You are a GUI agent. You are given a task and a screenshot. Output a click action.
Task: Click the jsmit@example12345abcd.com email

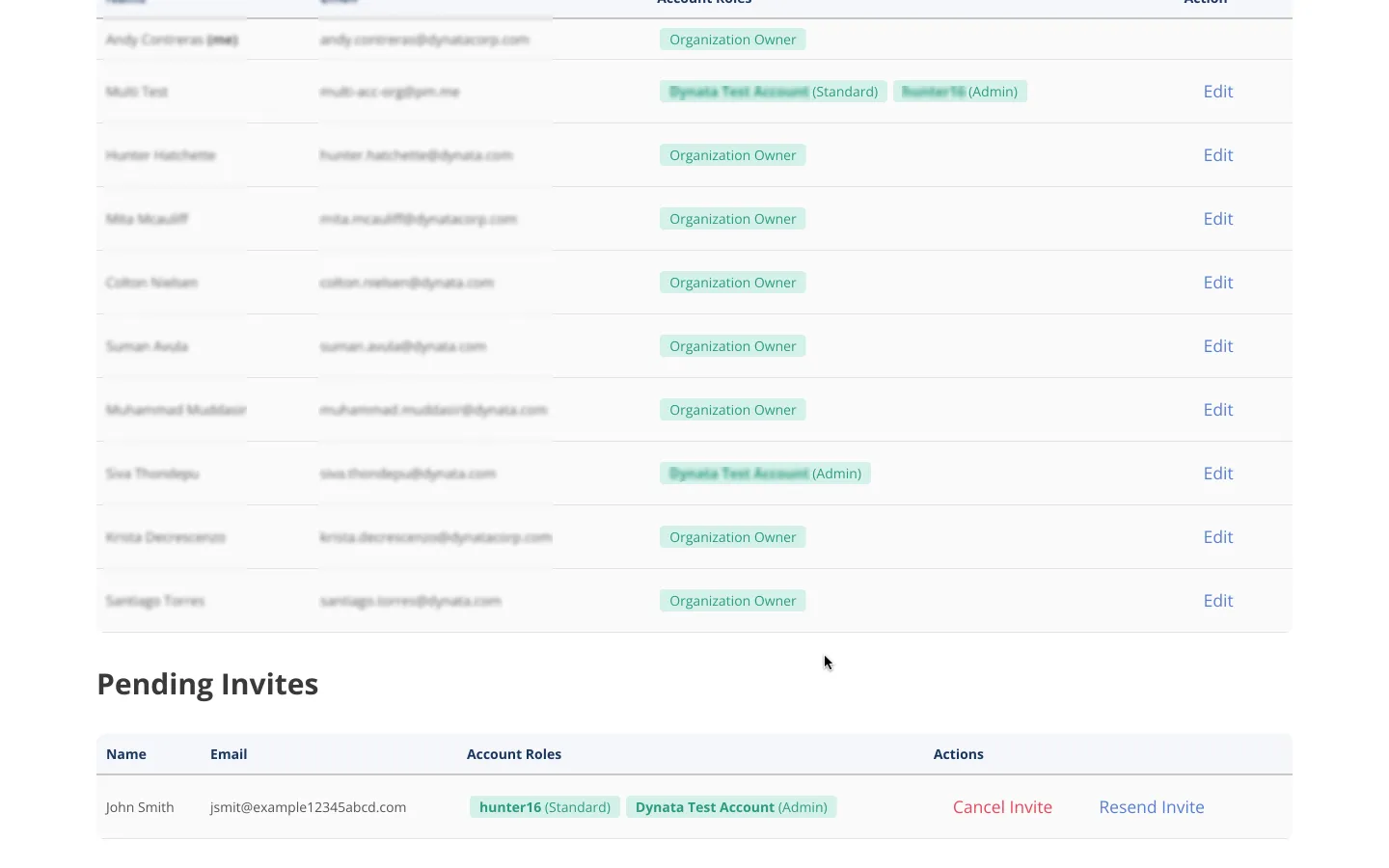[x=308, y=807]
